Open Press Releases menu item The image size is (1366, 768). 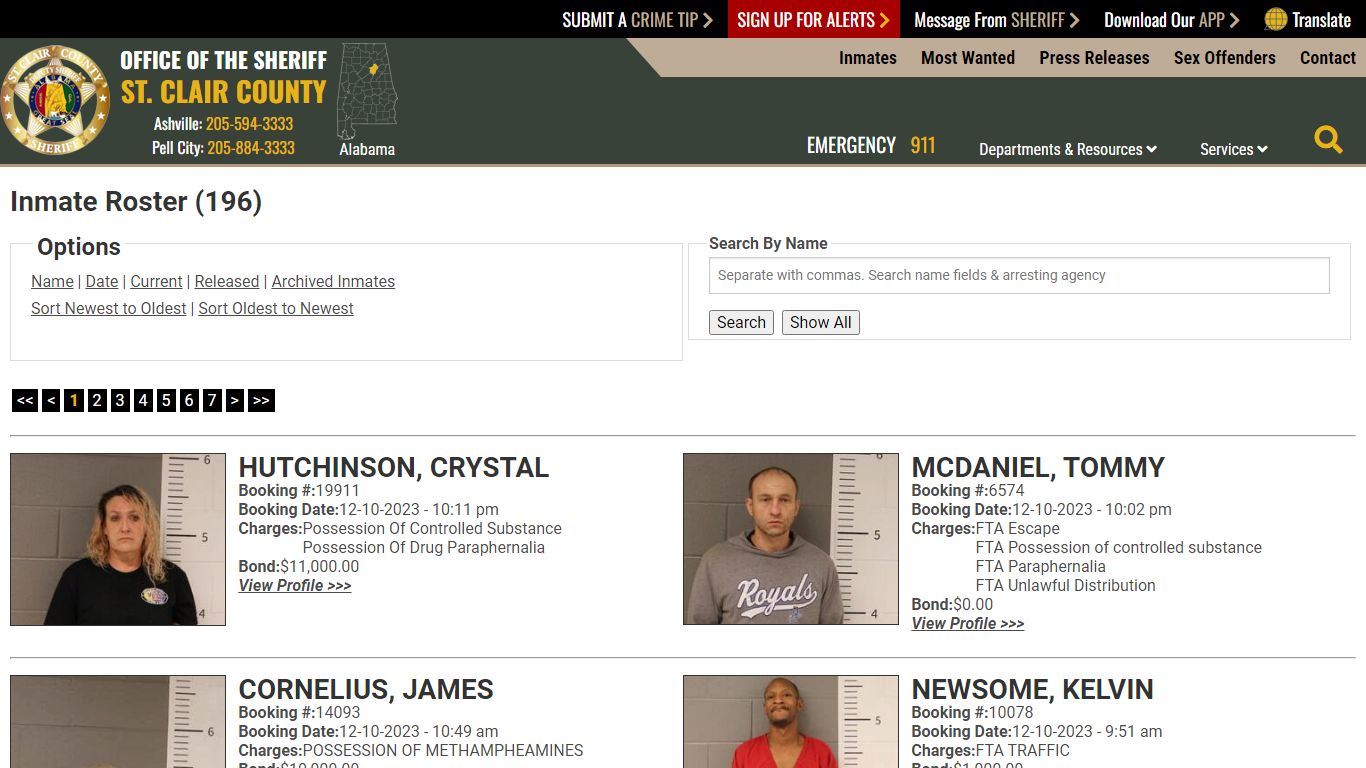click(1094, 58)
